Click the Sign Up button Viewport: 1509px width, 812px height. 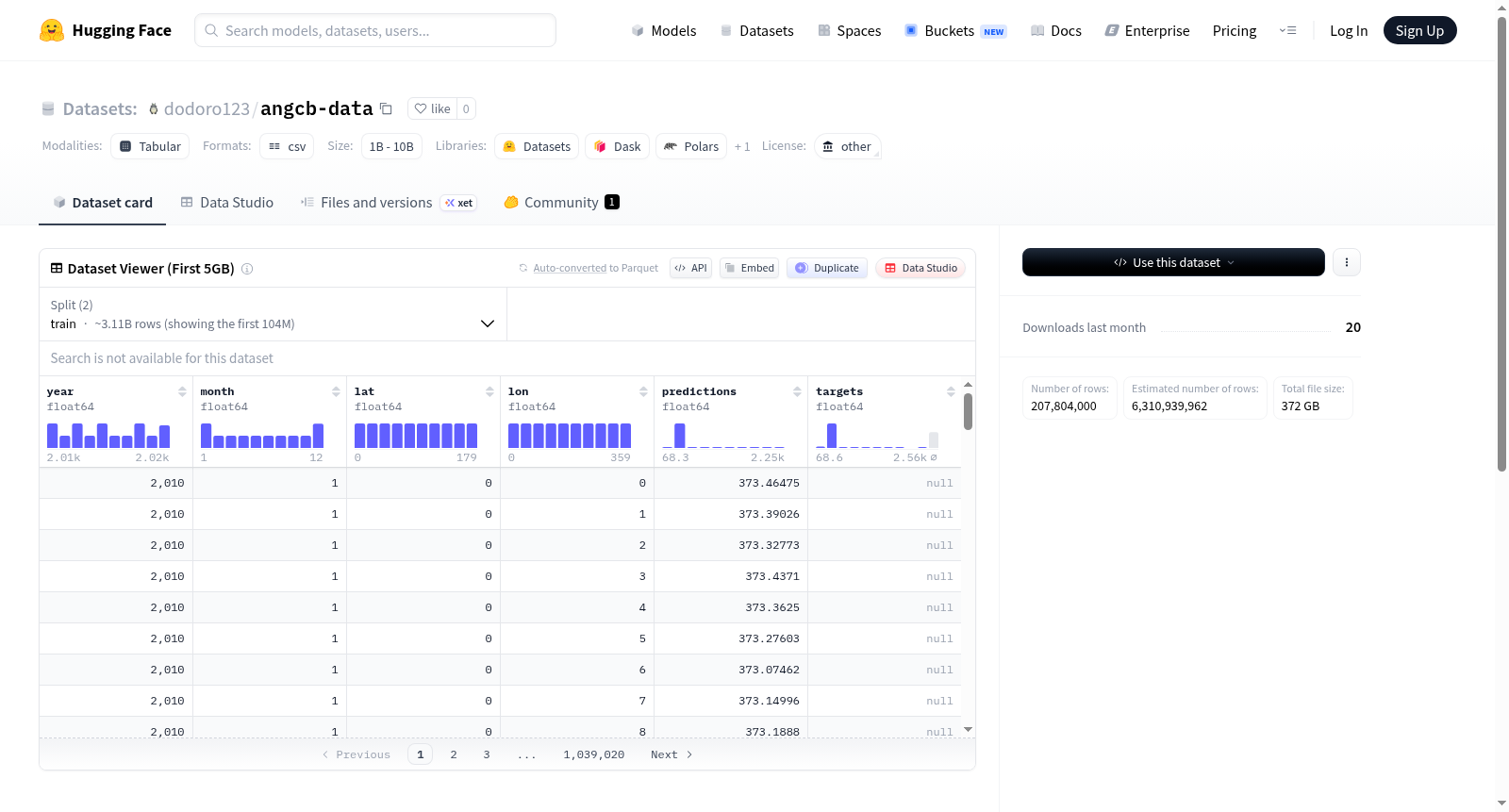pyautogui.click(x=1419, y=30)
